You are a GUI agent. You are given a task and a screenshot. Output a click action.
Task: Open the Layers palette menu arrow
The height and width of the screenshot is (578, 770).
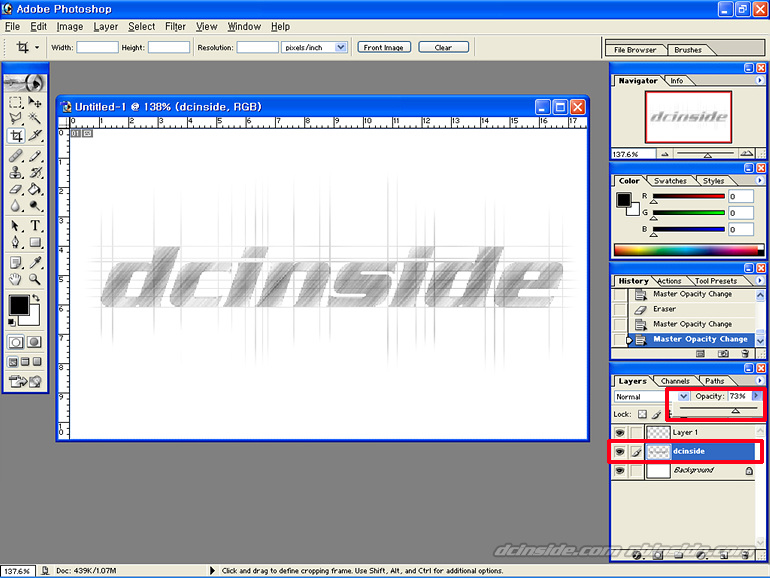(x=759, y=381)
